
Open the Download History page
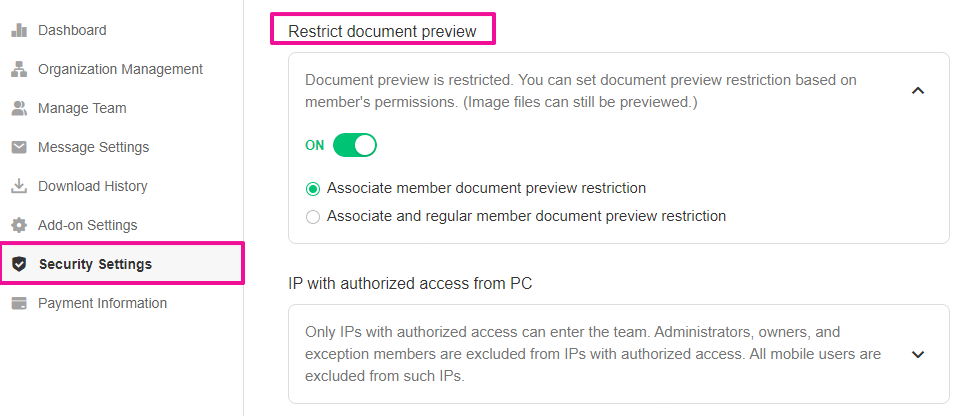(92, 186)
